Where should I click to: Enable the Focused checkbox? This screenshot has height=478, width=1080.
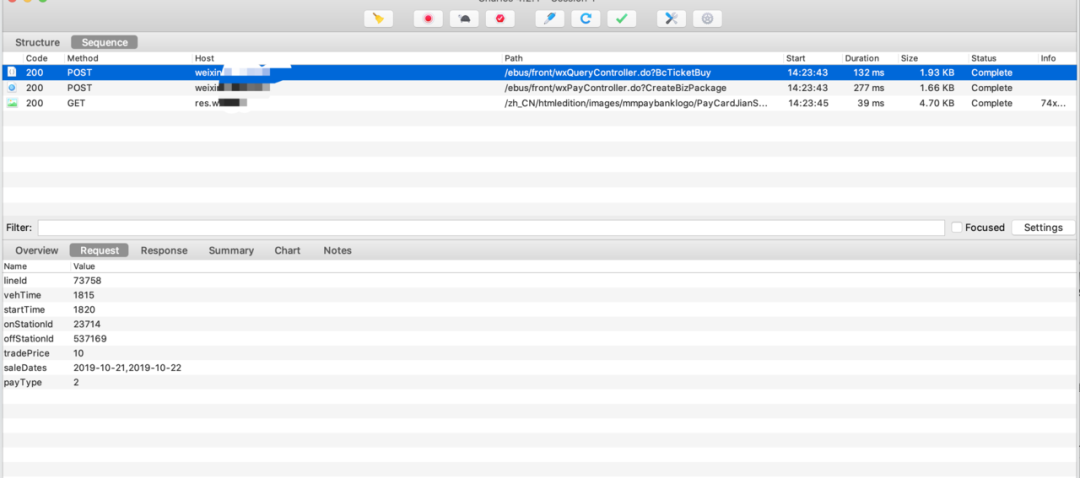tap(957, 228)
